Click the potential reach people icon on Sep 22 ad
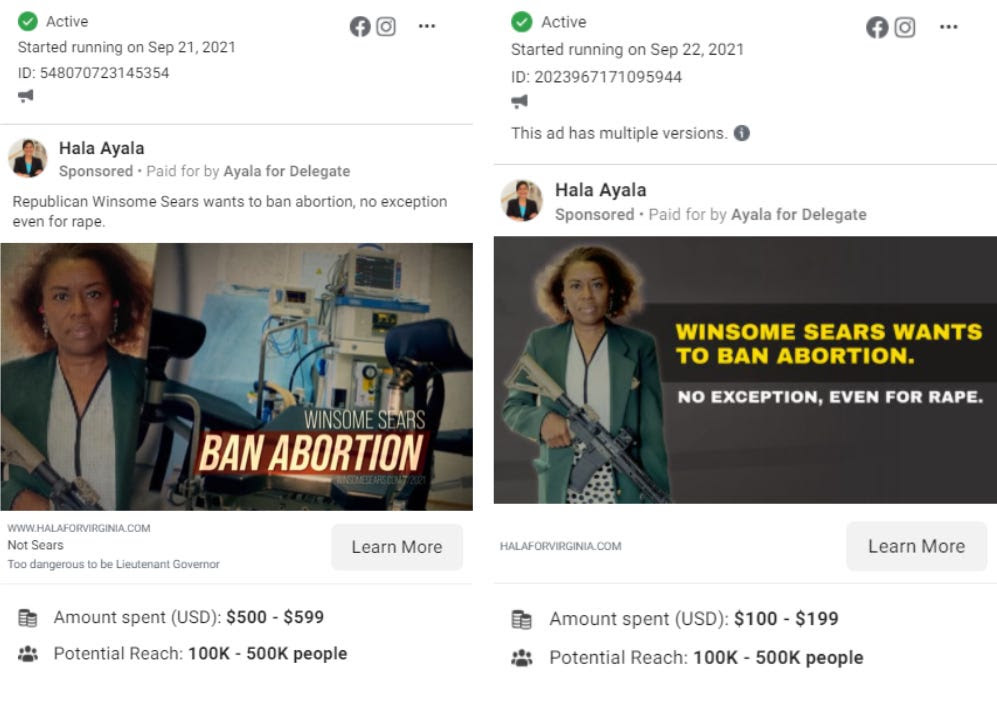 [521, 657]
